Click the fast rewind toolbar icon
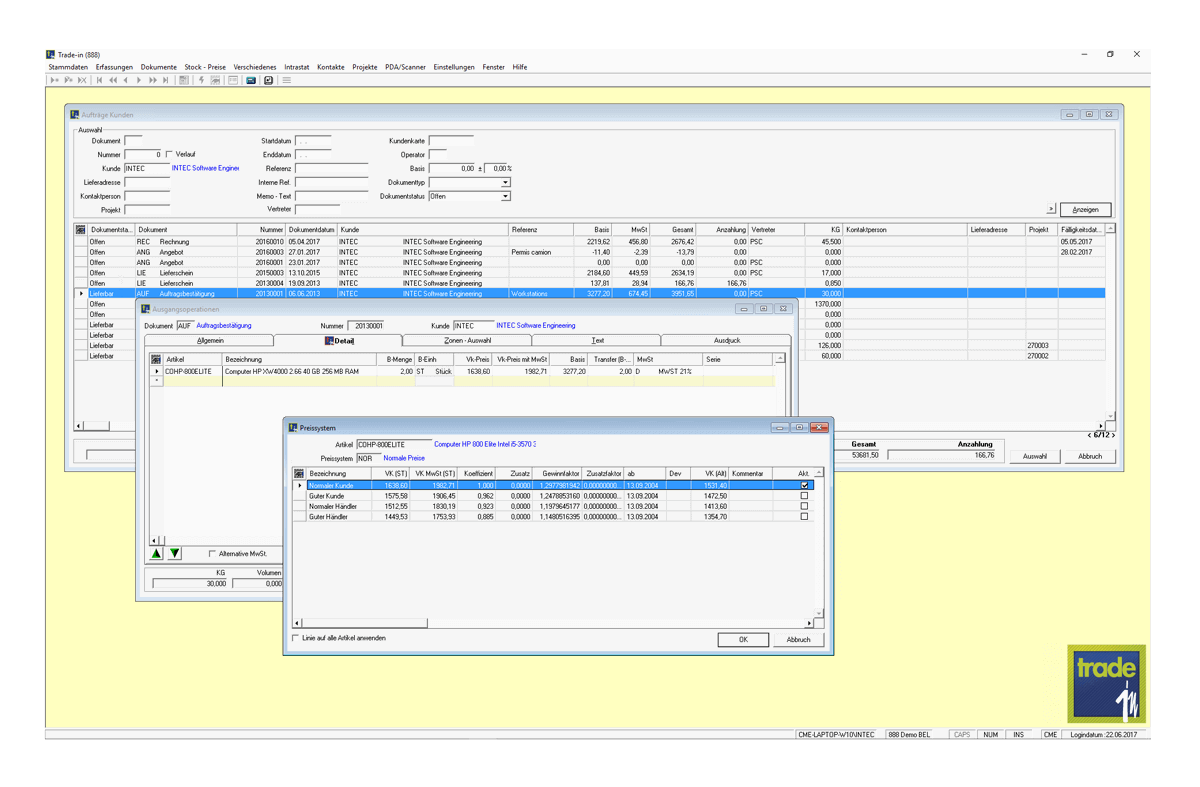Viewport: 1200px width, 787px height. (x=113, y=80)
